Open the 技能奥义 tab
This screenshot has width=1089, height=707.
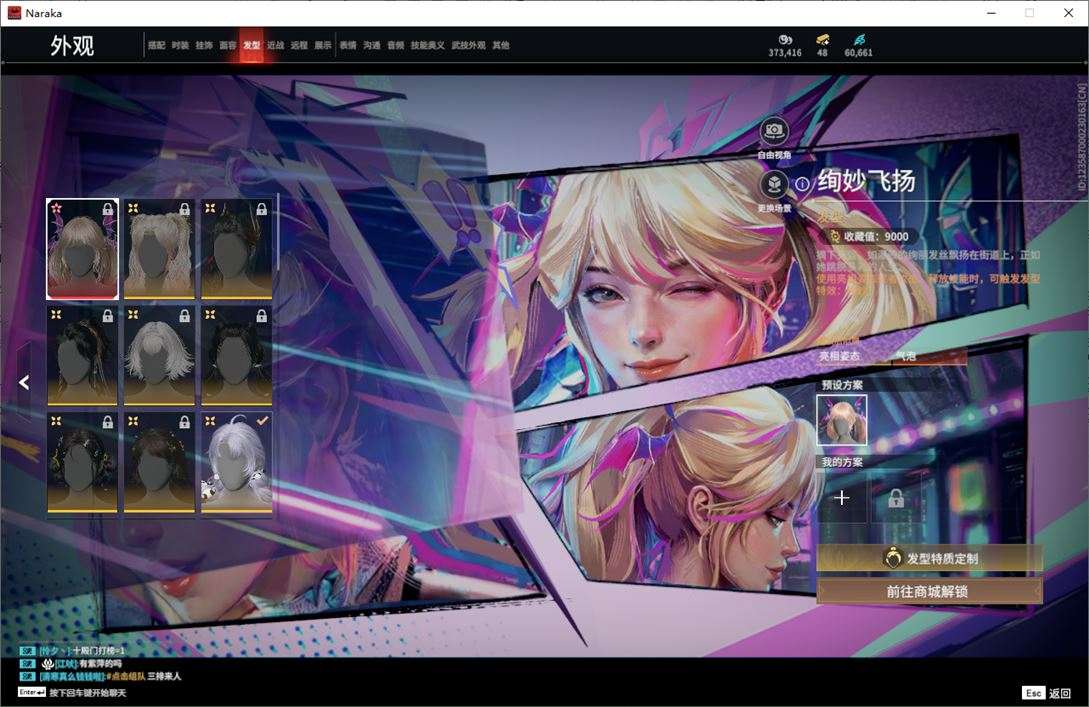[428, 45]
